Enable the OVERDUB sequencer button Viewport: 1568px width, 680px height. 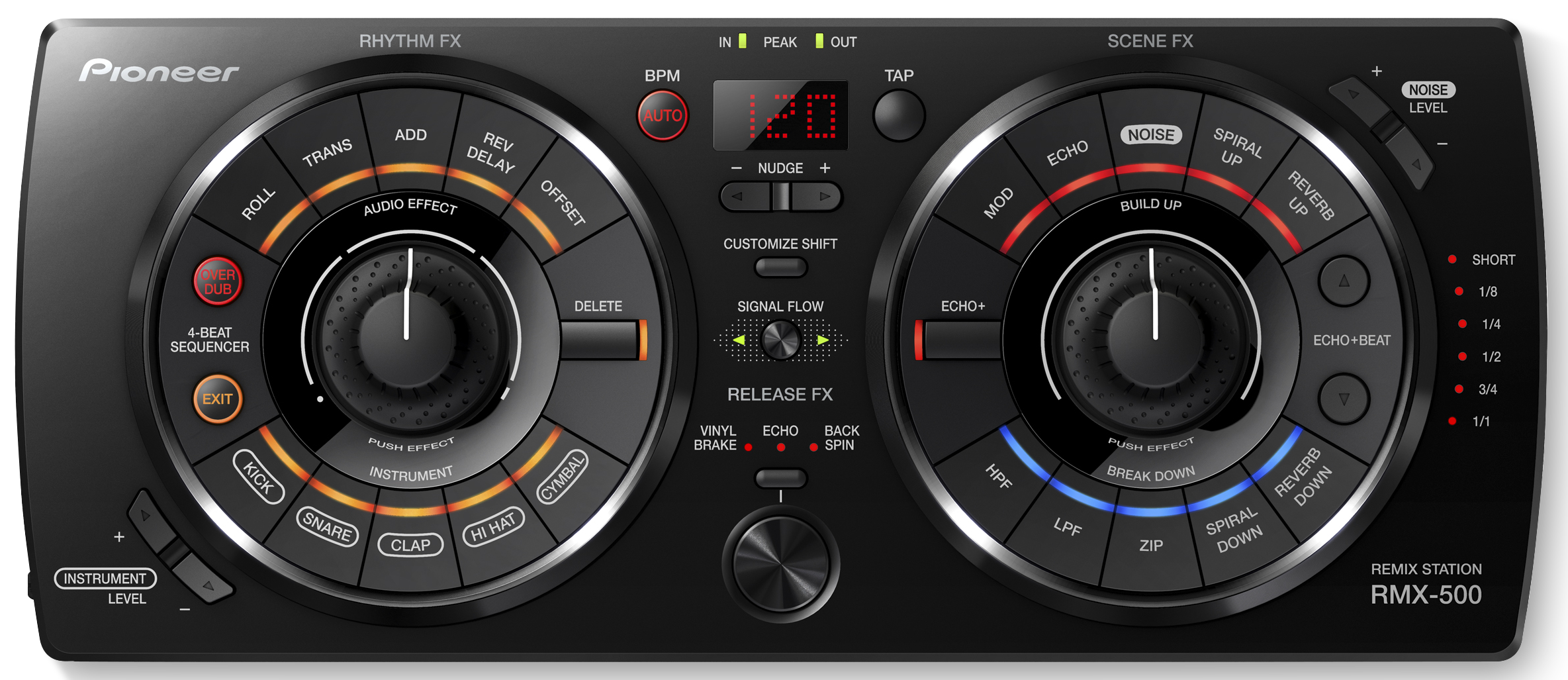pos(218,281)
